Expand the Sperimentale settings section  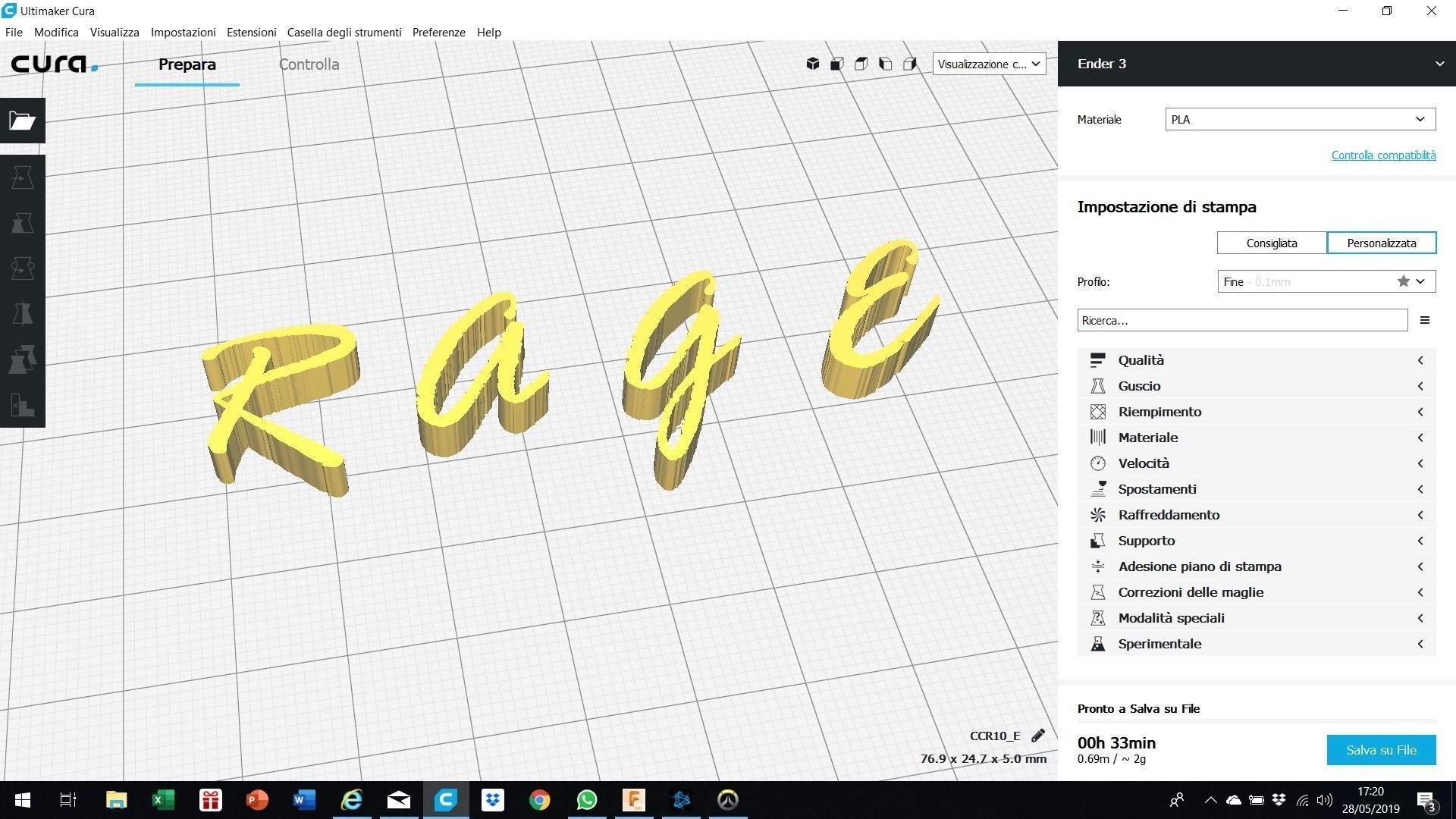(1257, 644)
